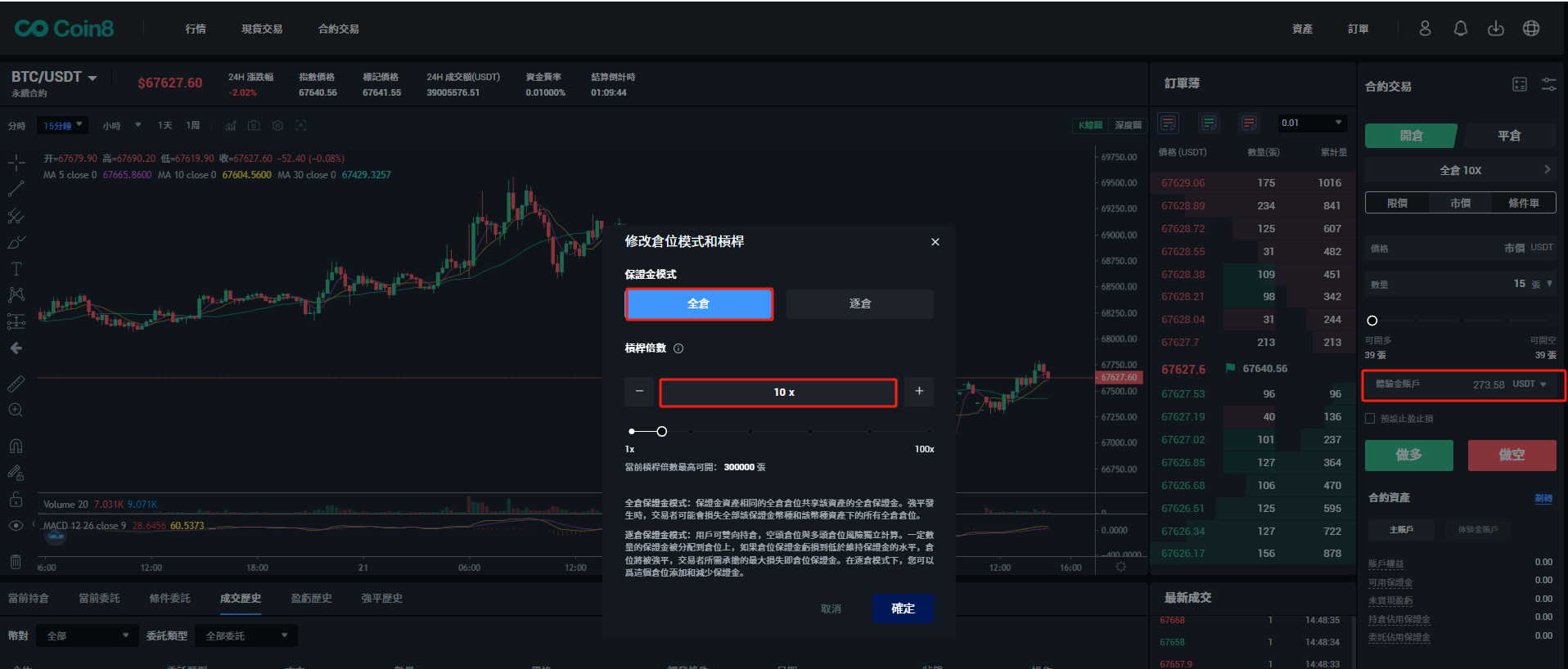
Task: Click the download app icon
Action: 1495,29
